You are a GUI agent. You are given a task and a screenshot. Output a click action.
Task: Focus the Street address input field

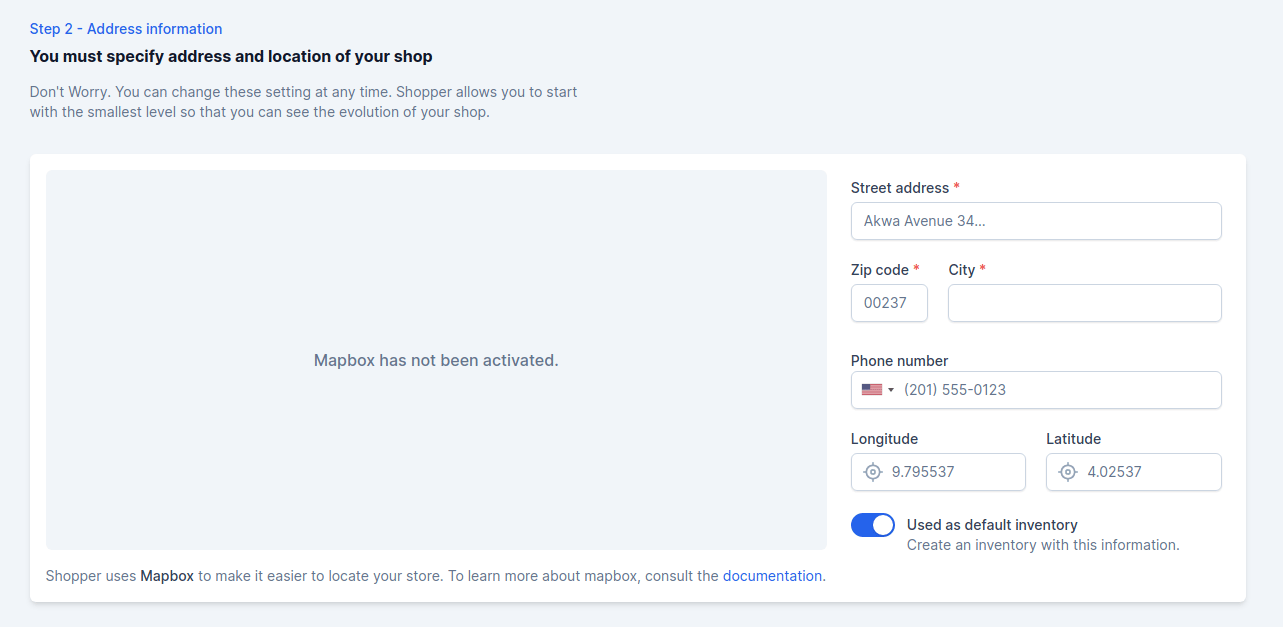pyautogui.click(x=1036, y=221)
